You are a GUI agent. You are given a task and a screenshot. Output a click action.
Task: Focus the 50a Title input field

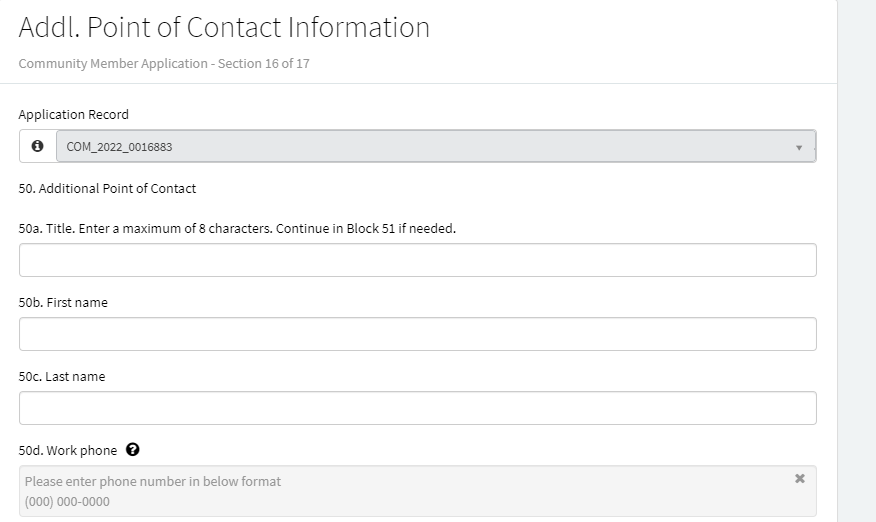[417, 260]
